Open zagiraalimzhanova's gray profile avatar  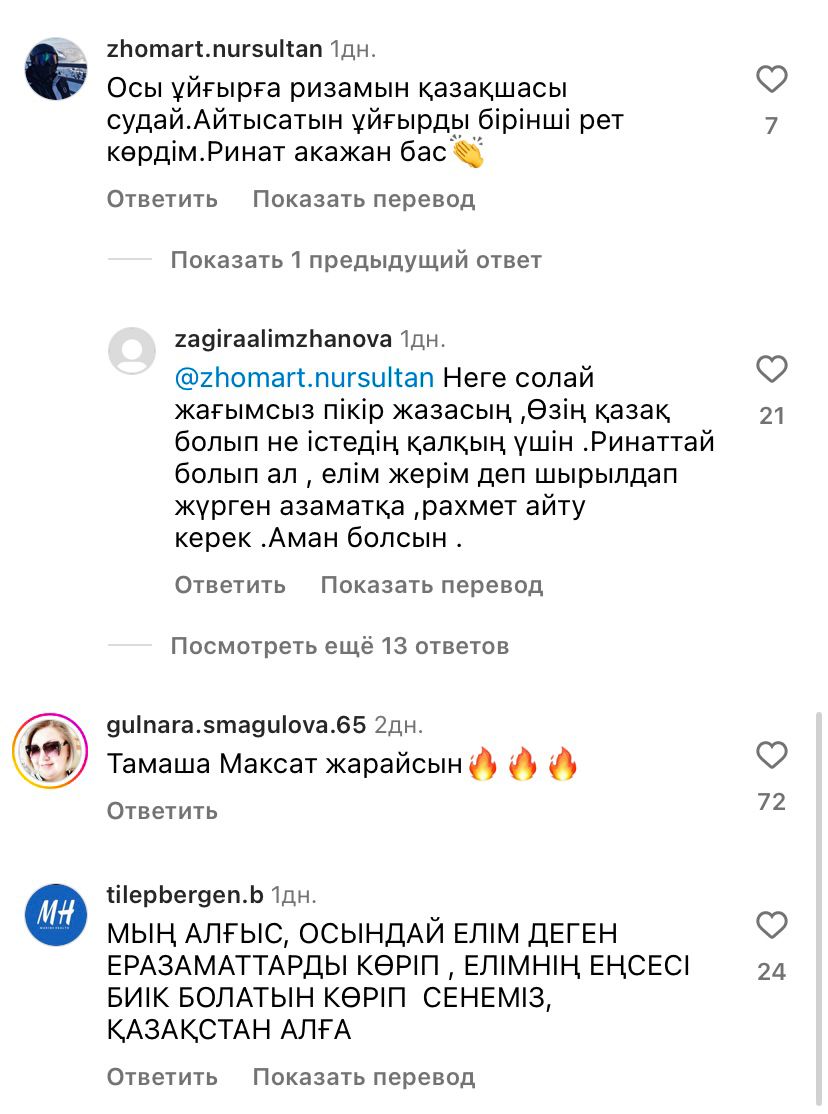(132, 352)
